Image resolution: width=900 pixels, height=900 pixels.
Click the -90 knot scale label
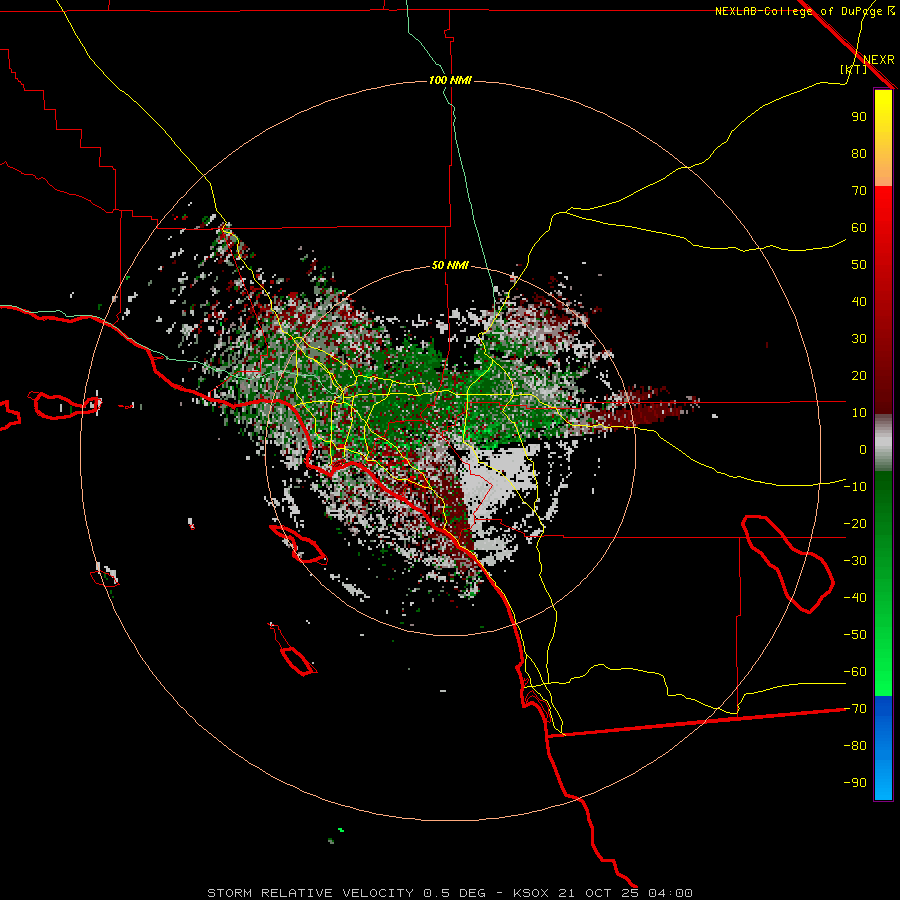point(855,783)
